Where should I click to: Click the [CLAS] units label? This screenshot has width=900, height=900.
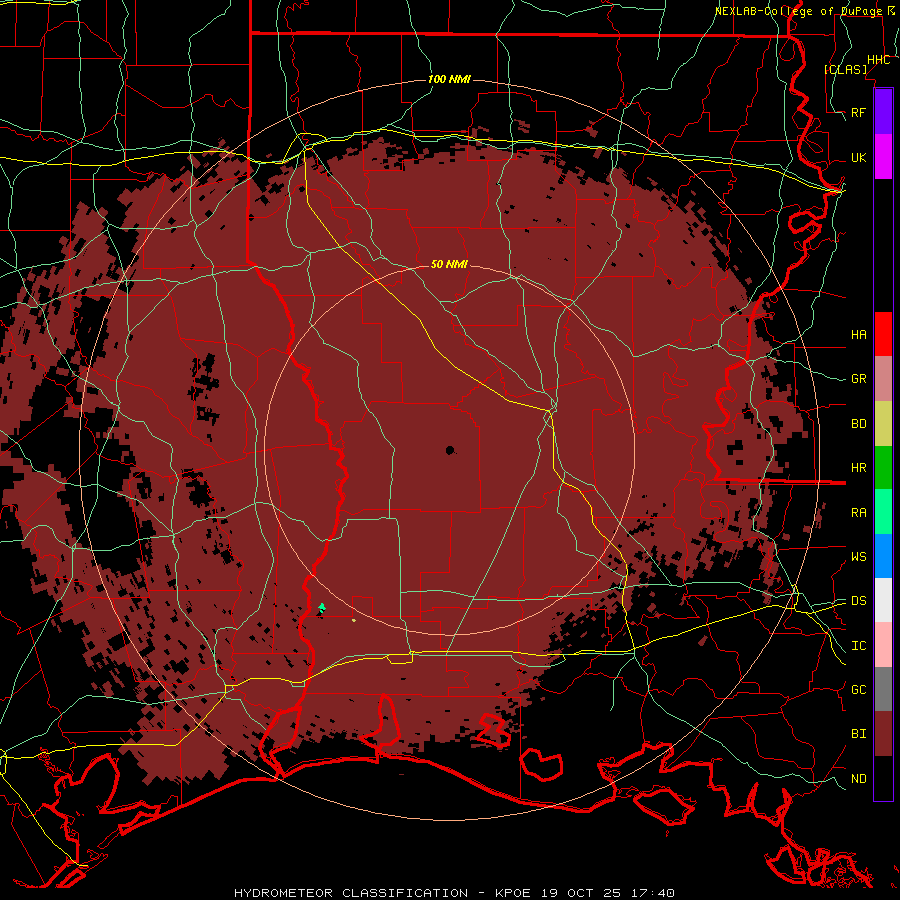pos(845,69)
